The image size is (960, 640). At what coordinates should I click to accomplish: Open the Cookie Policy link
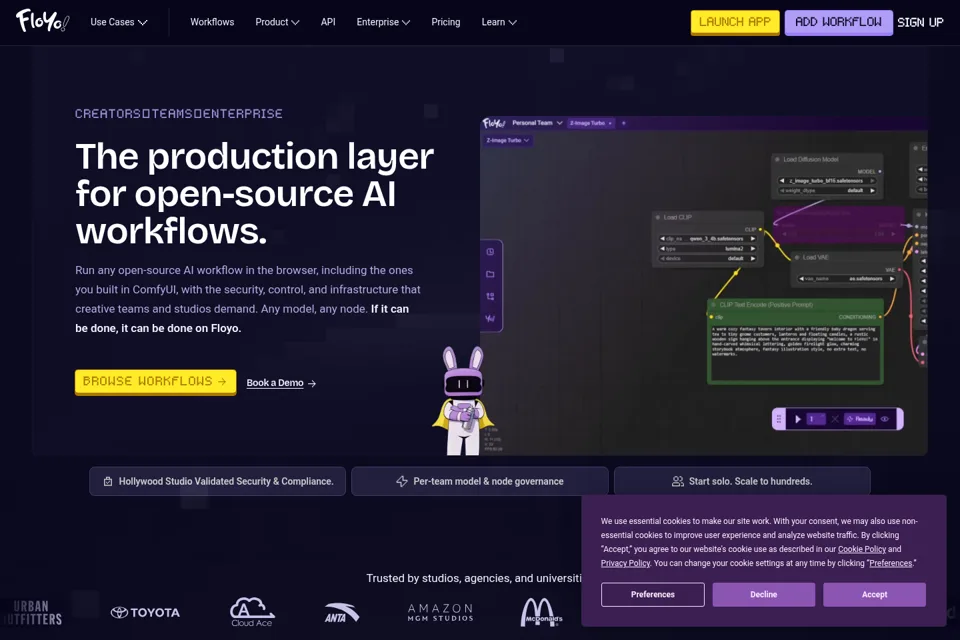(x=862, y=549)
